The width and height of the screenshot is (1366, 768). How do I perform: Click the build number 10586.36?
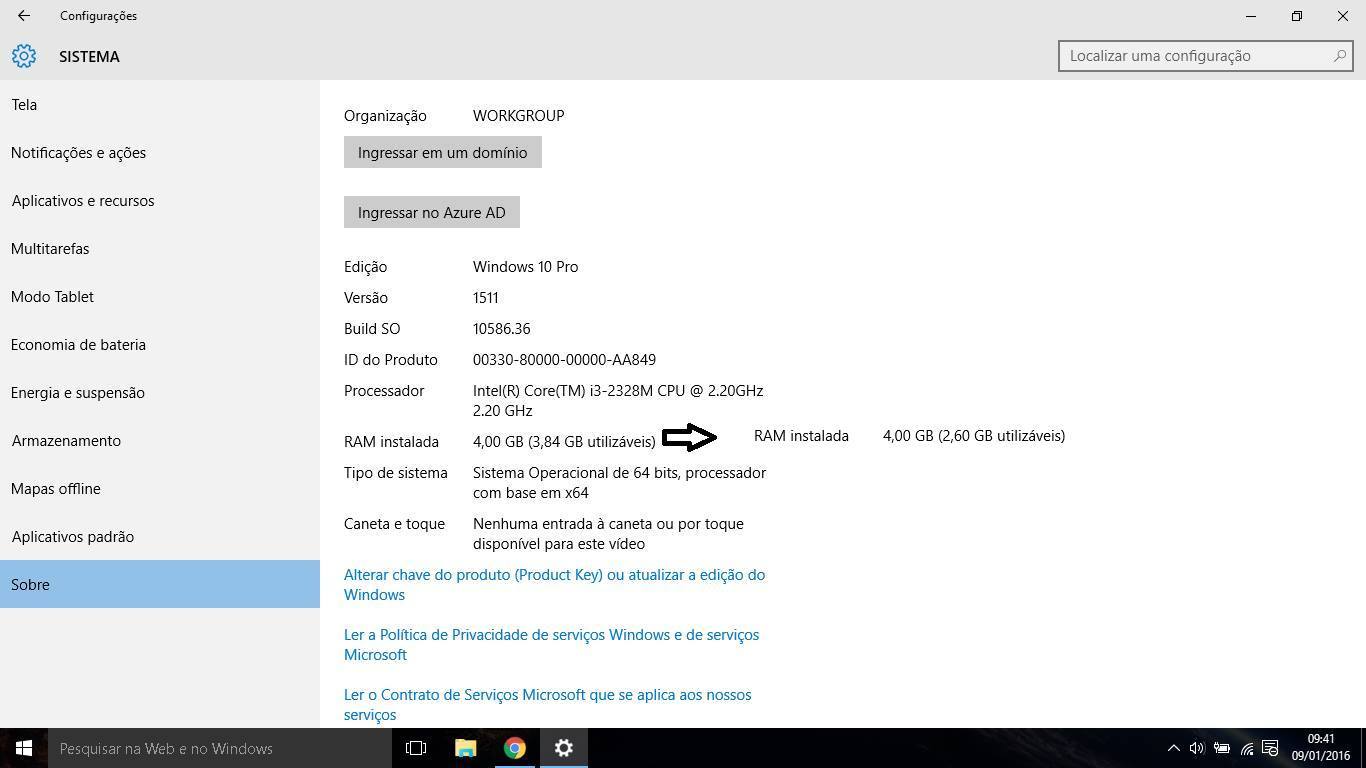pyautogui.click(x=502, y=329)
